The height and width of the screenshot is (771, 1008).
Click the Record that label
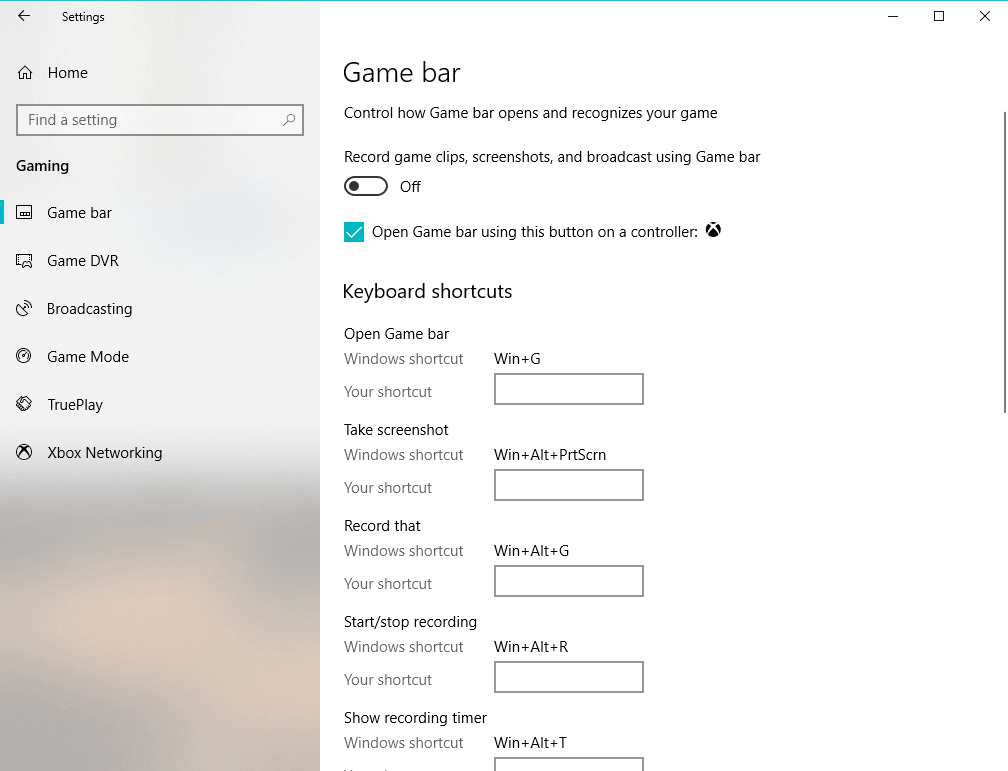(382, 526)
